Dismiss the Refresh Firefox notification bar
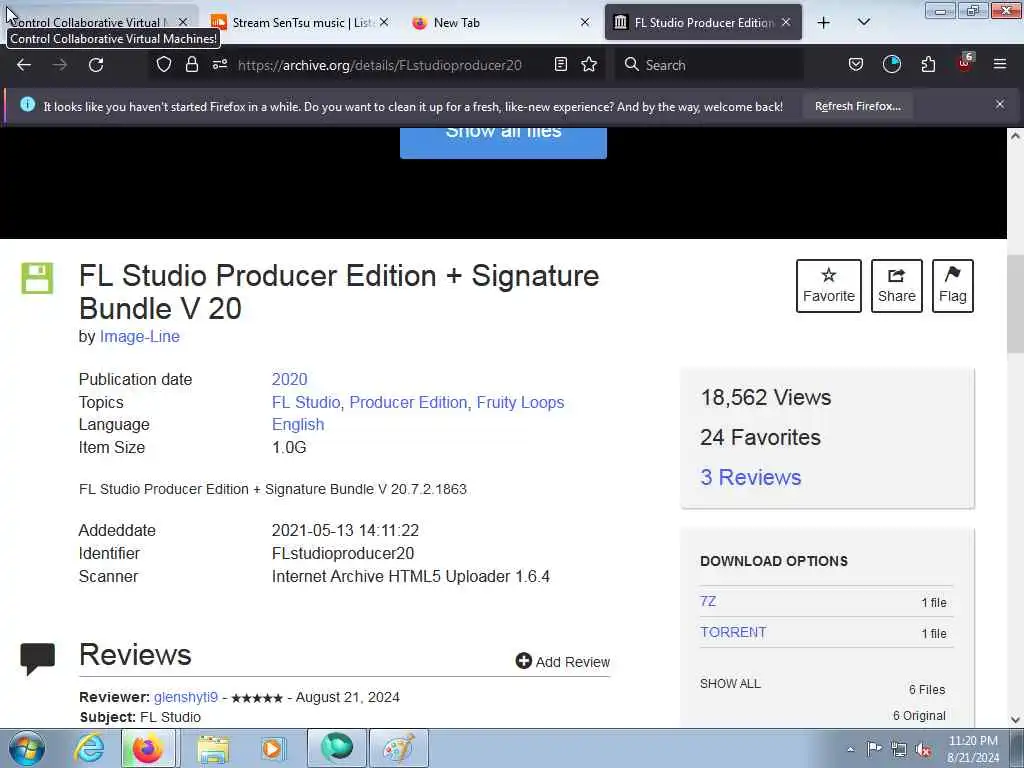 (999, 104)
